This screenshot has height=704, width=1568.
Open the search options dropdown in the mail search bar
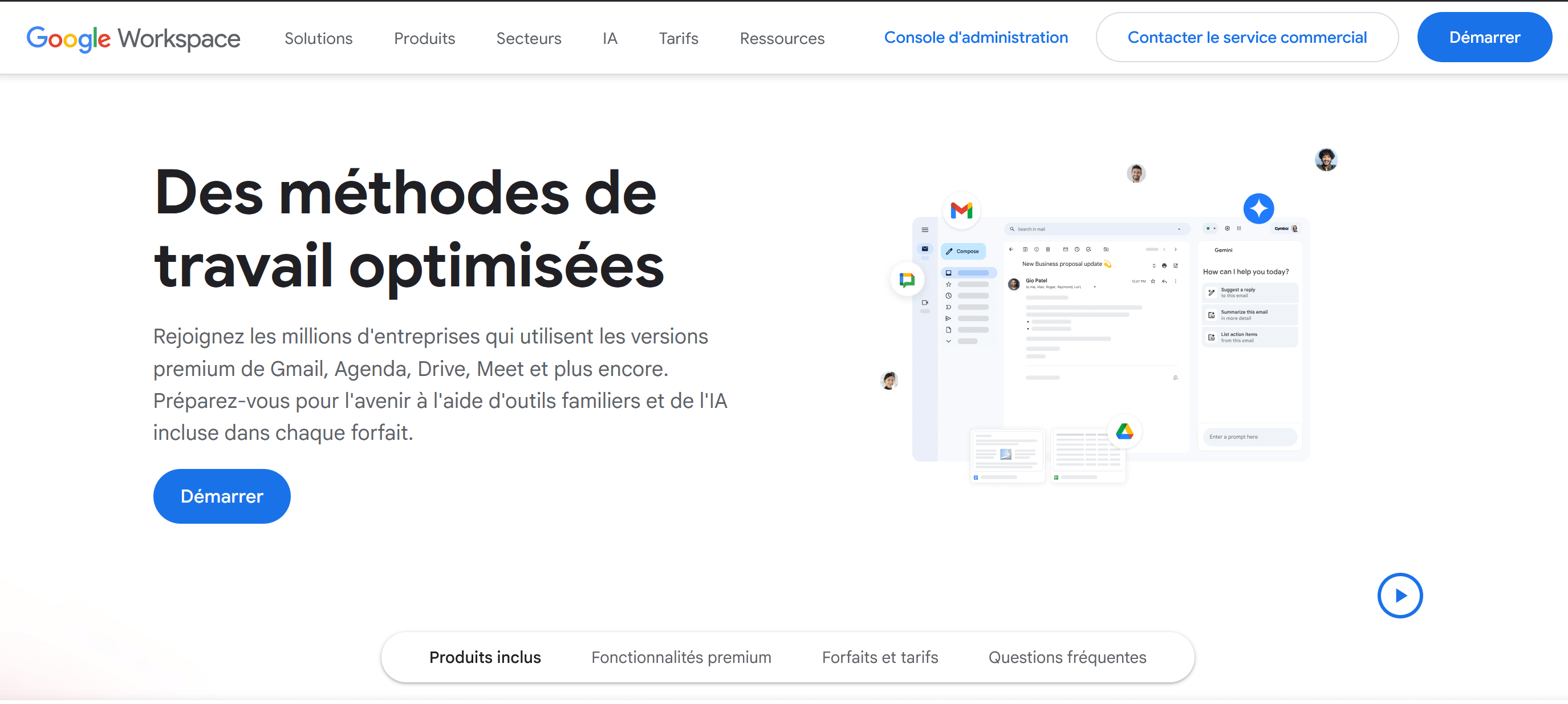pyautogui.click(x=1180, y=229)
